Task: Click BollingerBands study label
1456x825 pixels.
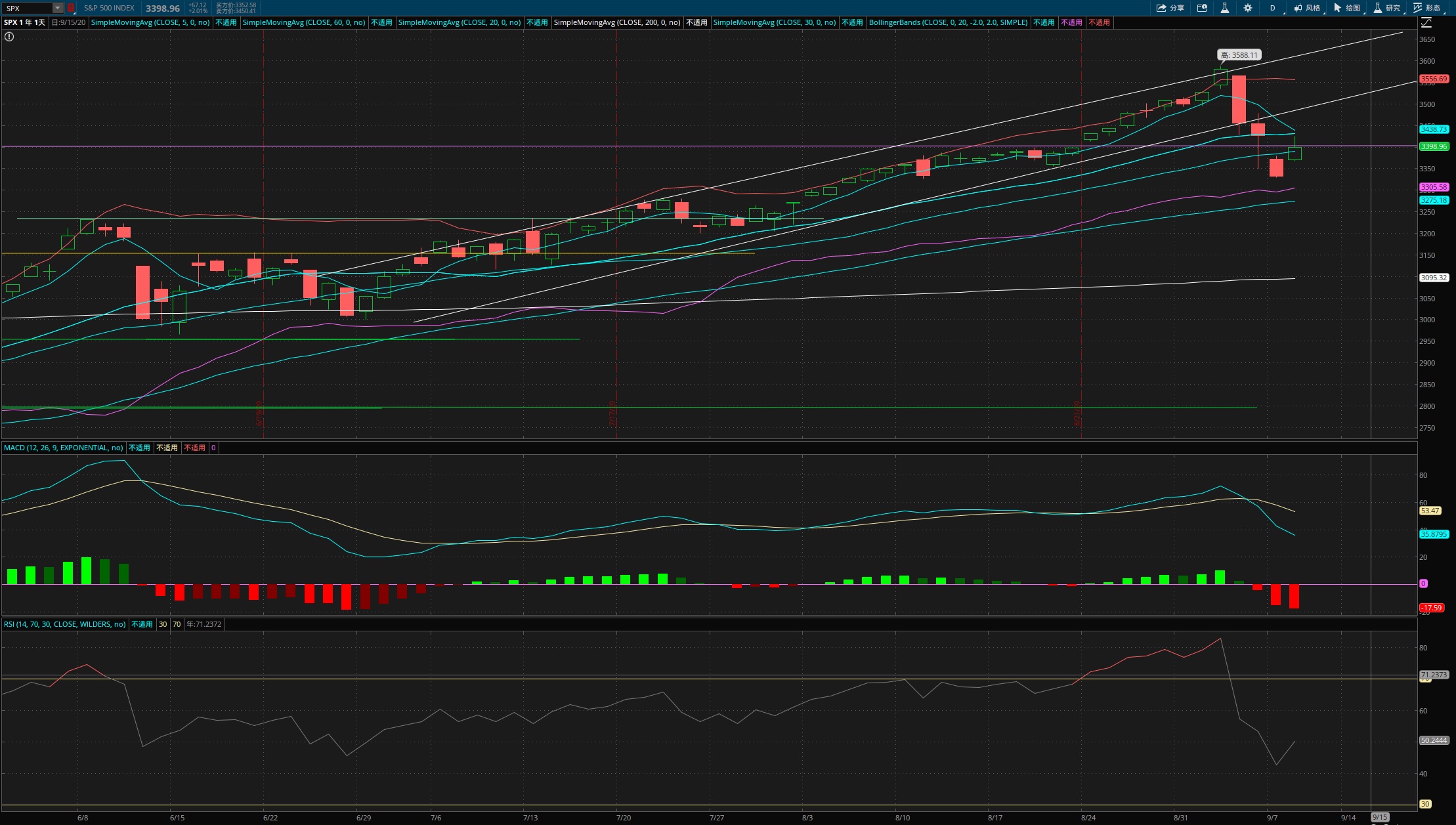Action: pos(948,22)
